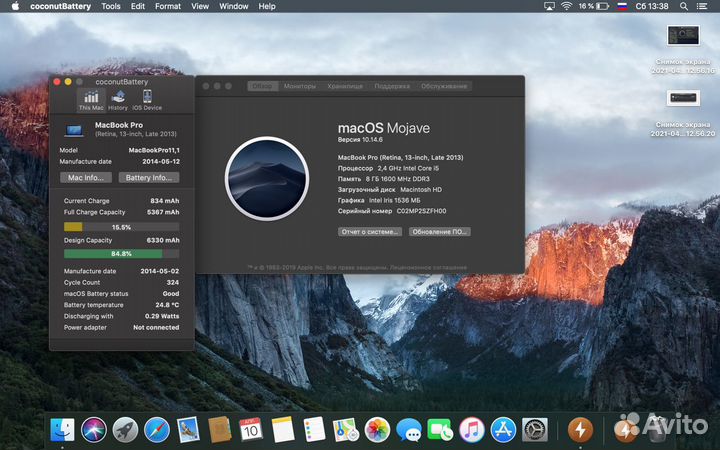The image size is (720, 450).
Task: Click the Battery Info... button
Action: 149,178
